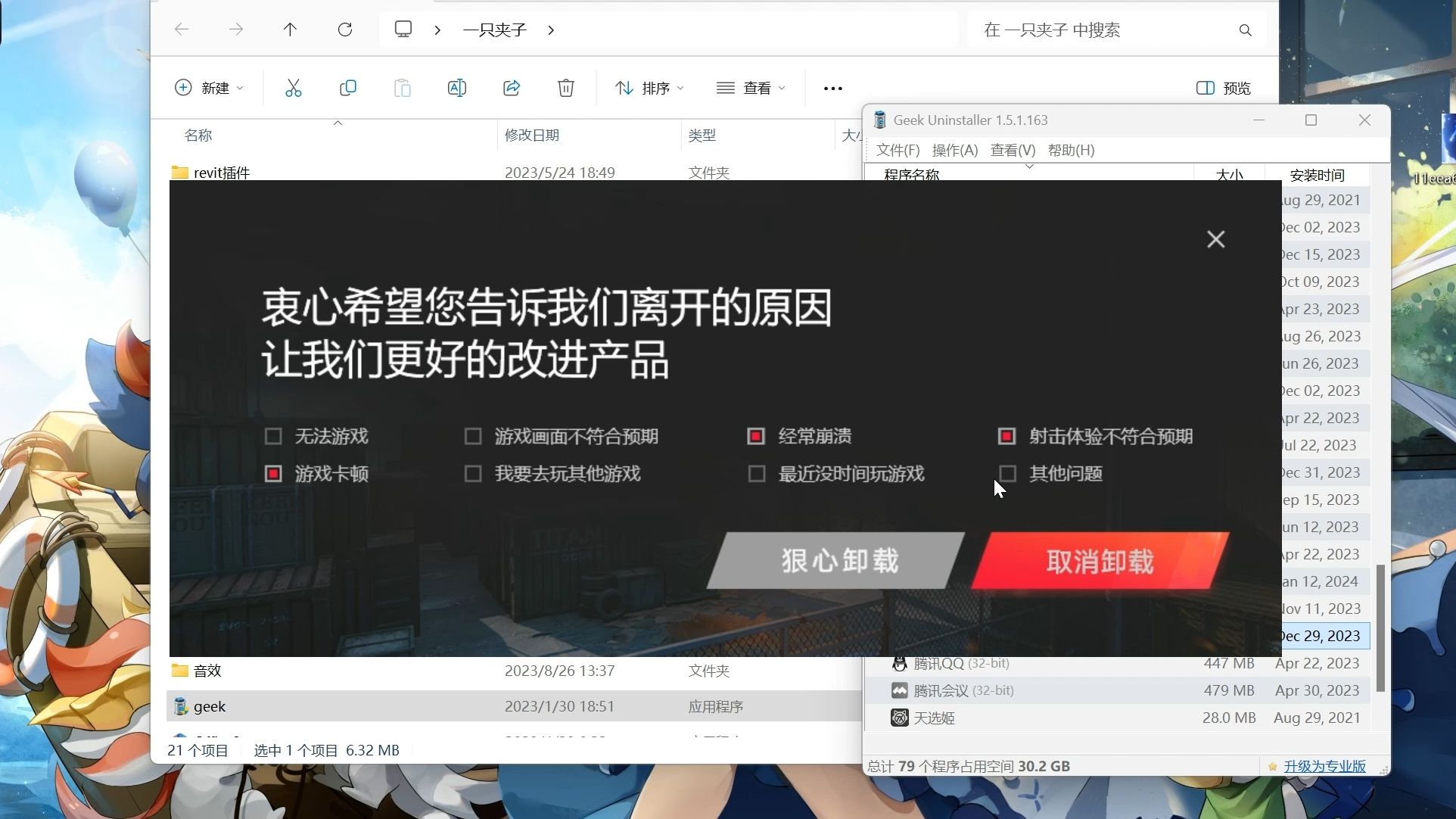Click the Delete trash icon in Explorer
The image size is (1456, 819).
(x=565, y=88)
